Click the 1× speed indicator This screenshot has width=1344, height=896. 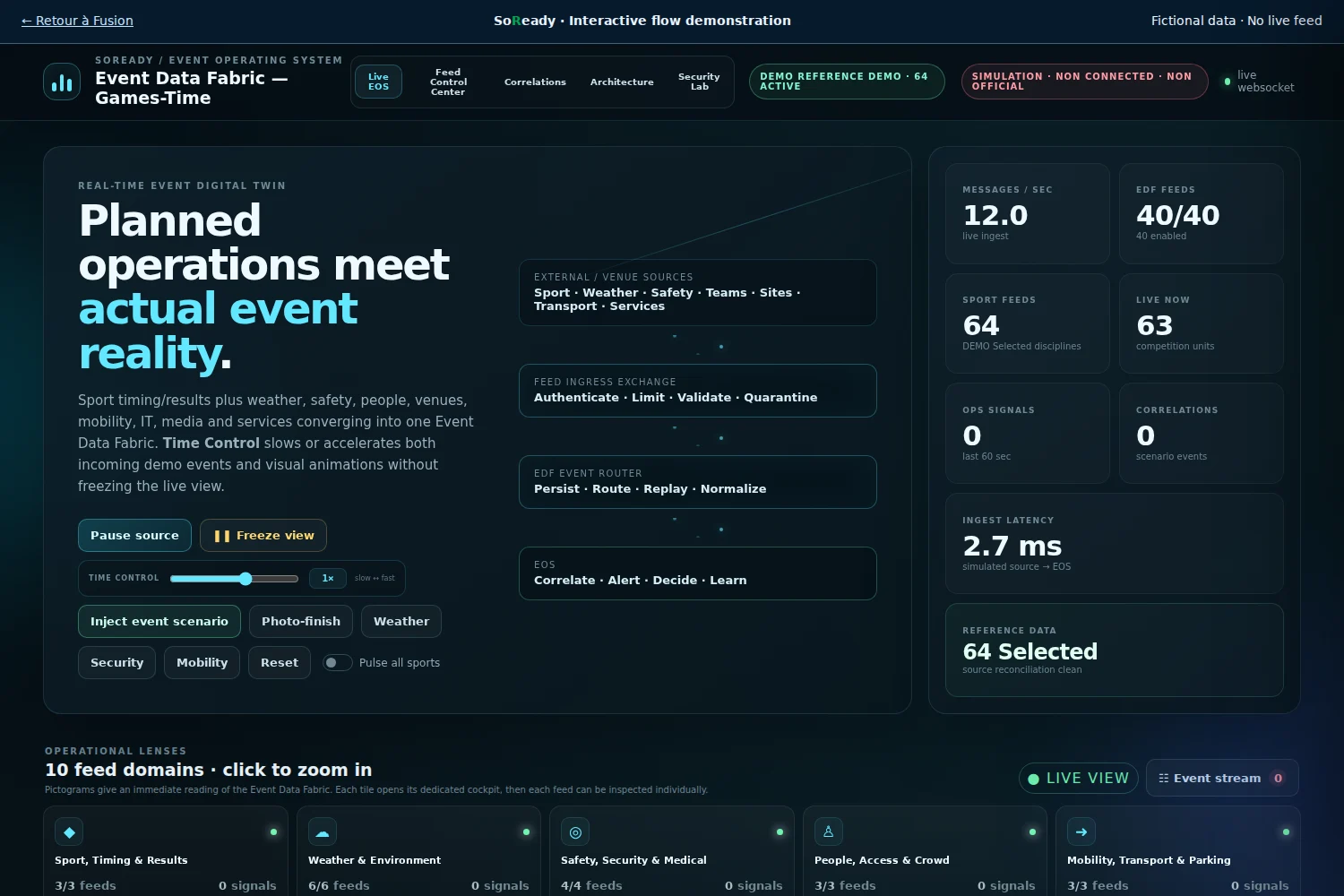click(328, 579)
